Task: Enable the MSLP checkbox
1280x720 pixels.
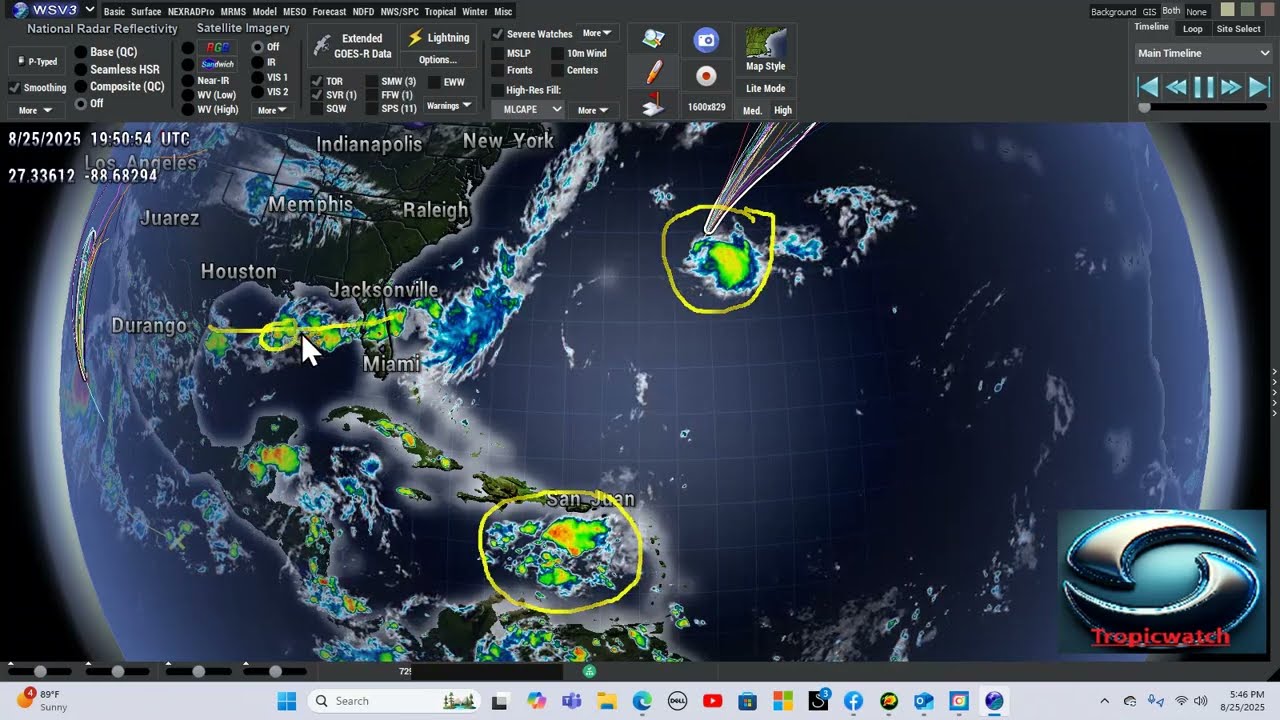Action: point(497,53)
